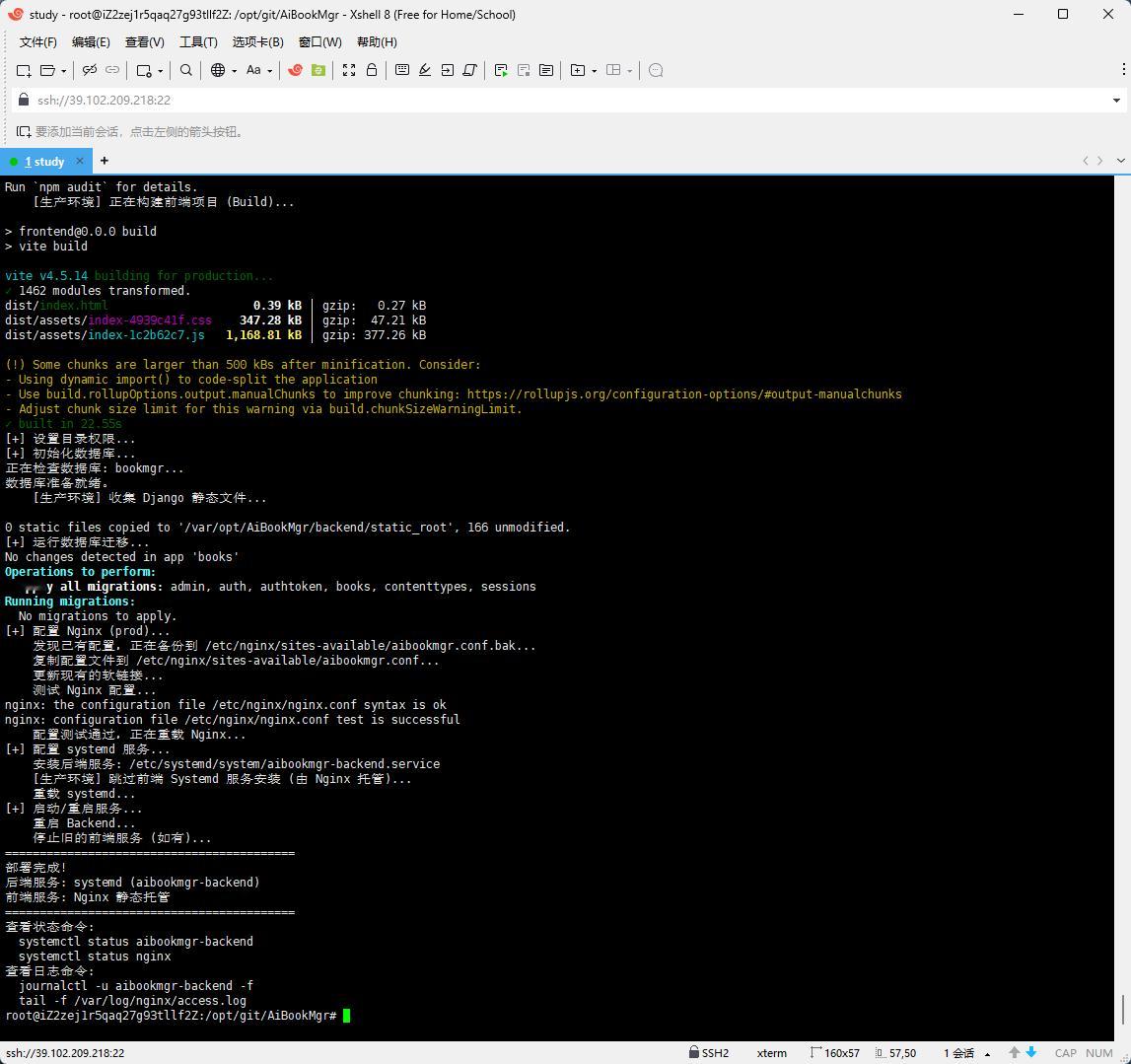The width and height of the screenshot is (1131, 1064).
Task: Open the 窗口(W) menu
Action: [x=320, y=41]
